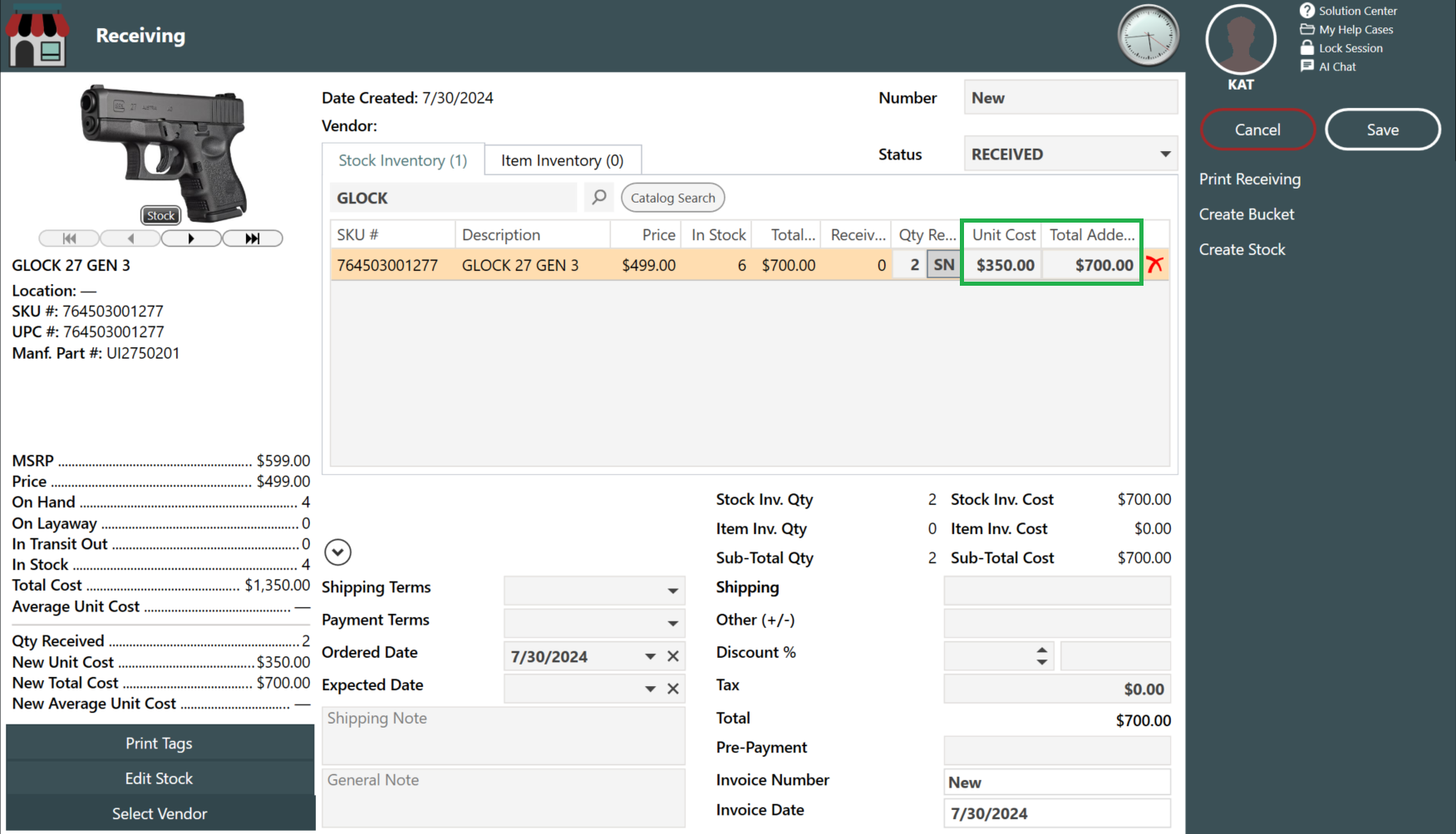Delete the GLOCK 27 GEN 3 row with red X
The height and width of the screenshot is (834, 1456).
pyautogui.click(x=1154, y=265)
